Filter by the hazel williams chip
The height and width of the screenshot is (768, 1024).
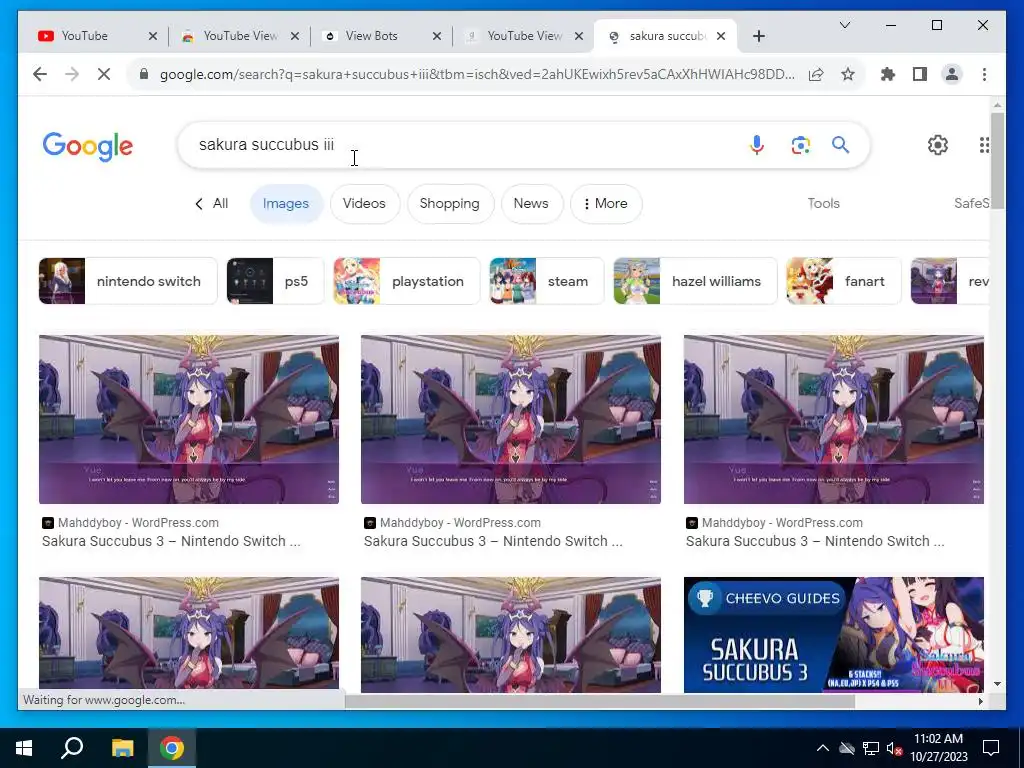pyautogui.click(x=696, y=281)
